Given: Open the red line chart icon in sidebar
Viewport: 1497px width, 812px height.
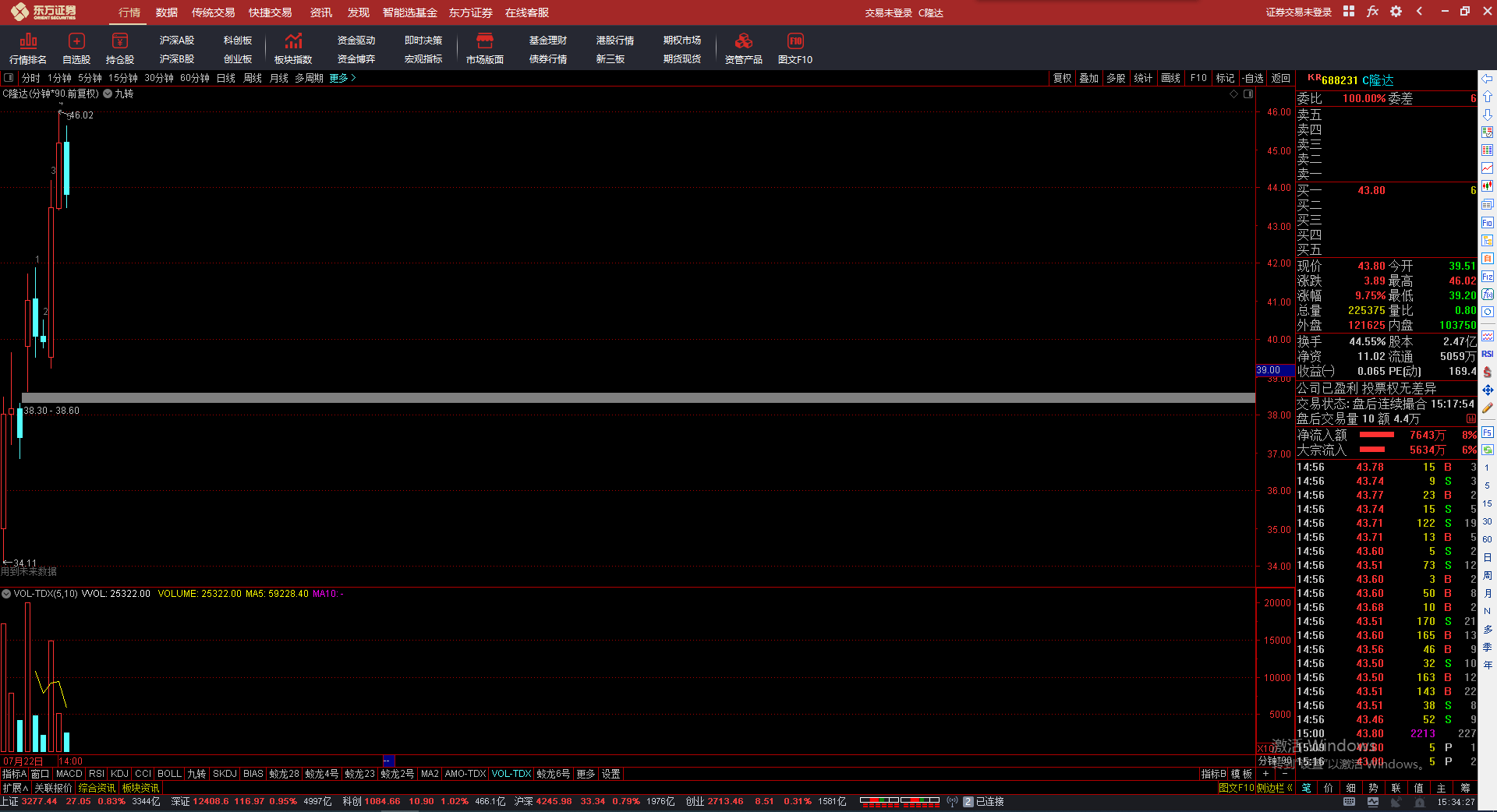Looking at the screenshot, I should [x=1488, y=168].
